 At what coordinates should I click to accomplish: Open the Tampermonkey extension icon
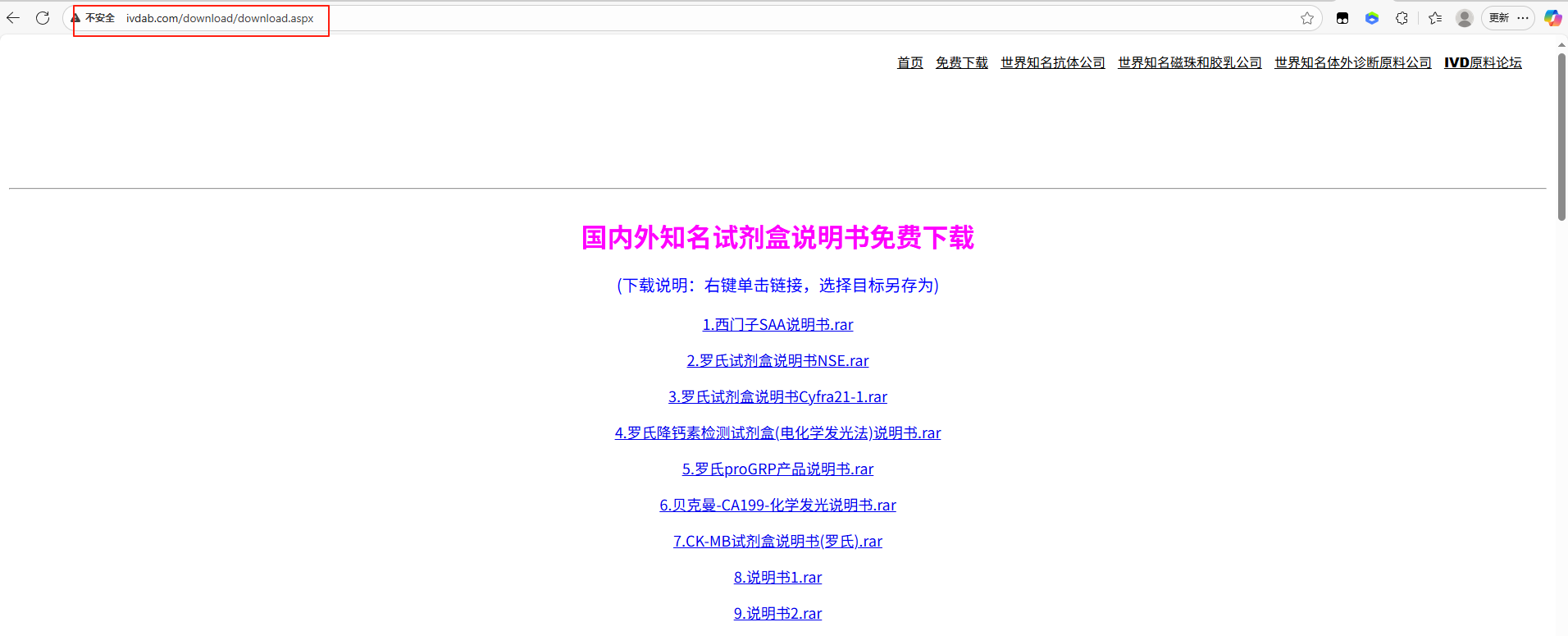[x=1342, y=18]
